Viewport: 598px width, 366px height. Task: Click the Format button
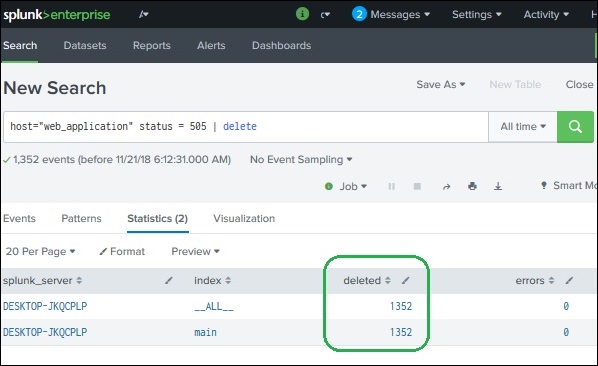tap(122, 252)
